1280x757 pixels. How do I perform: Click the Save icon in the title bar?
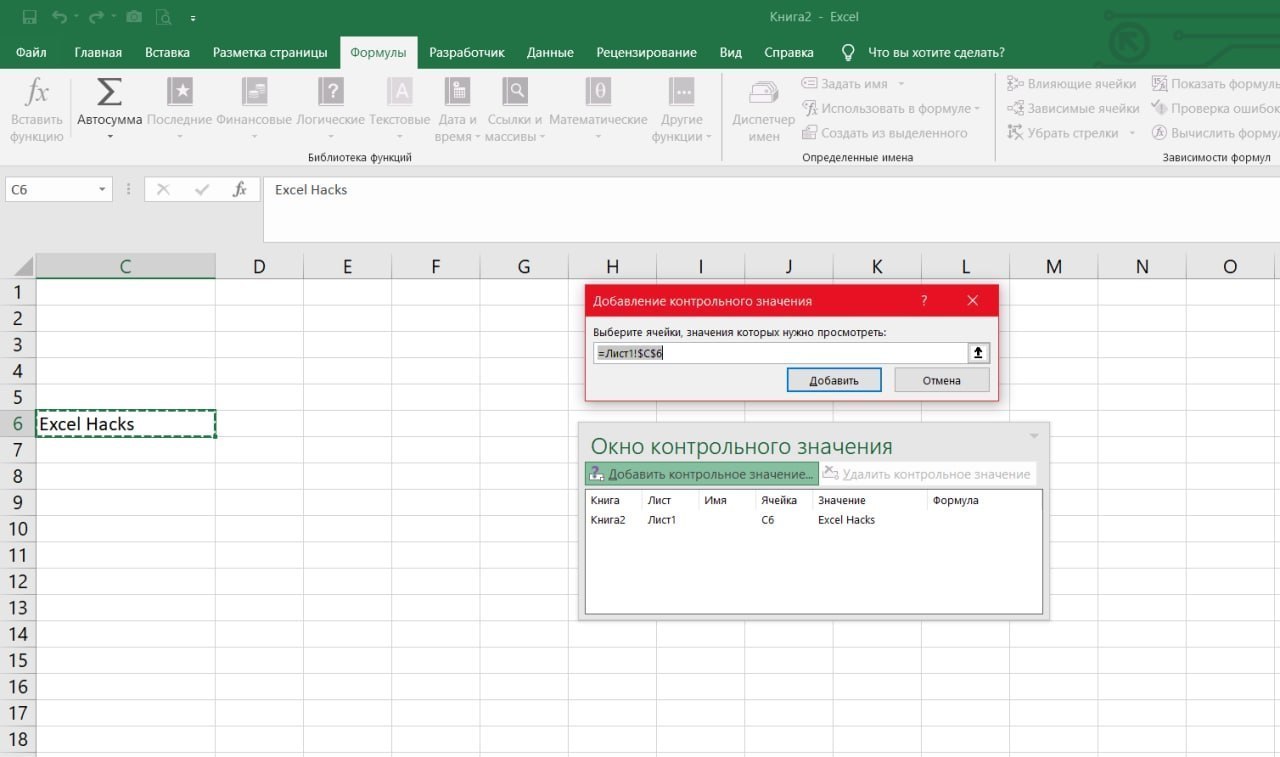click(x=29, y=17)
